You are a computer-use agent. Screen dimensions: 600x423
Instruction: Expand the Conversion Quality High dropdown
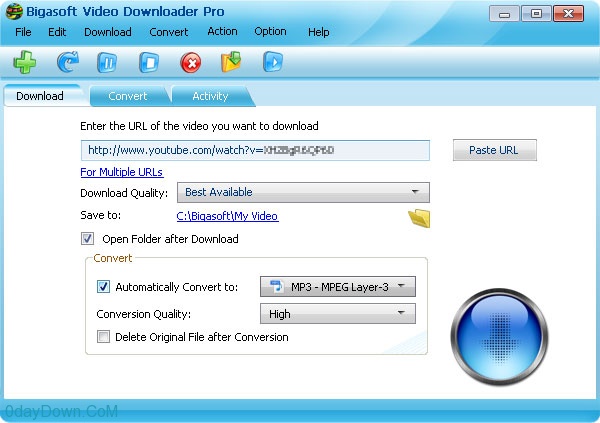click(338, 314)
